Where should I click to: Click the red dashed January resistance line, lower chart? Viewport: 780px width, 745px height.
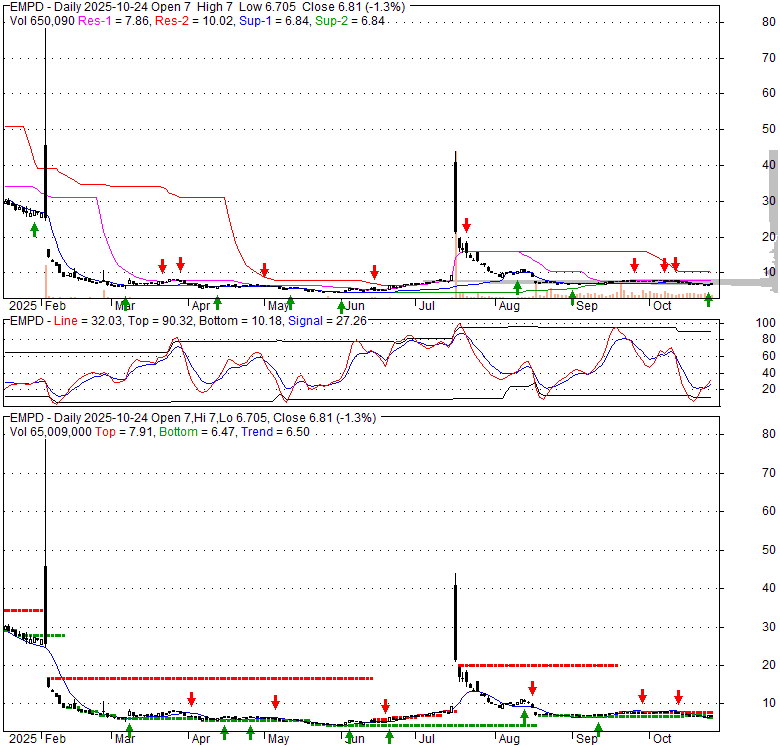pyautogui.click(x=23, y=610)
